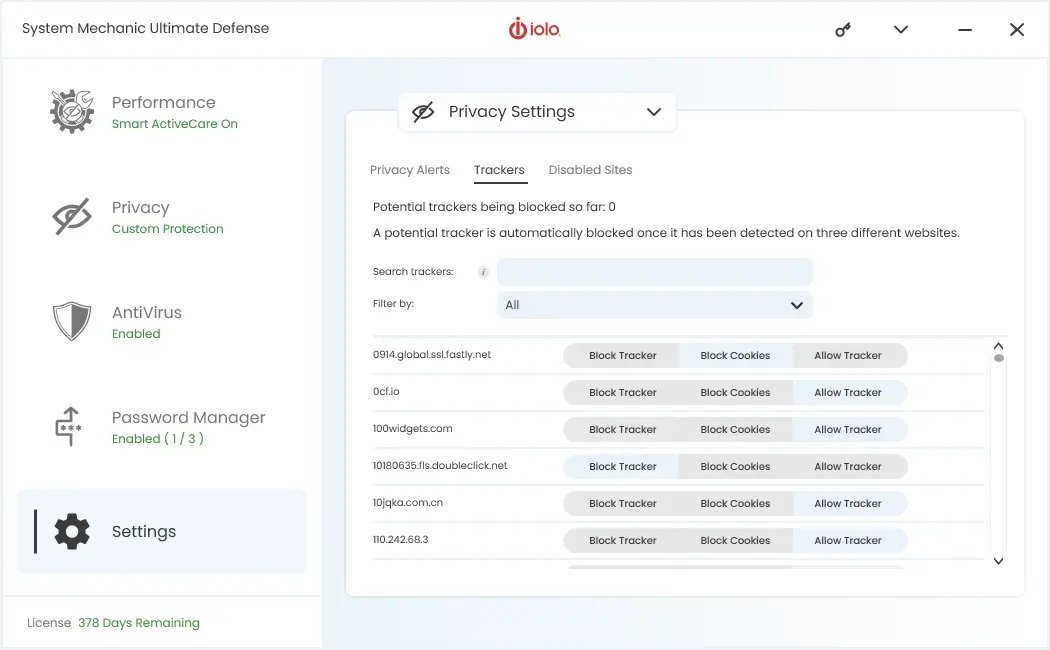This screenshot has width=1050, height=650.
Task: Set 0914.global.ssl.fastly.net to Block Tracker
Action: pyautogui.click(x=622, y=356)
